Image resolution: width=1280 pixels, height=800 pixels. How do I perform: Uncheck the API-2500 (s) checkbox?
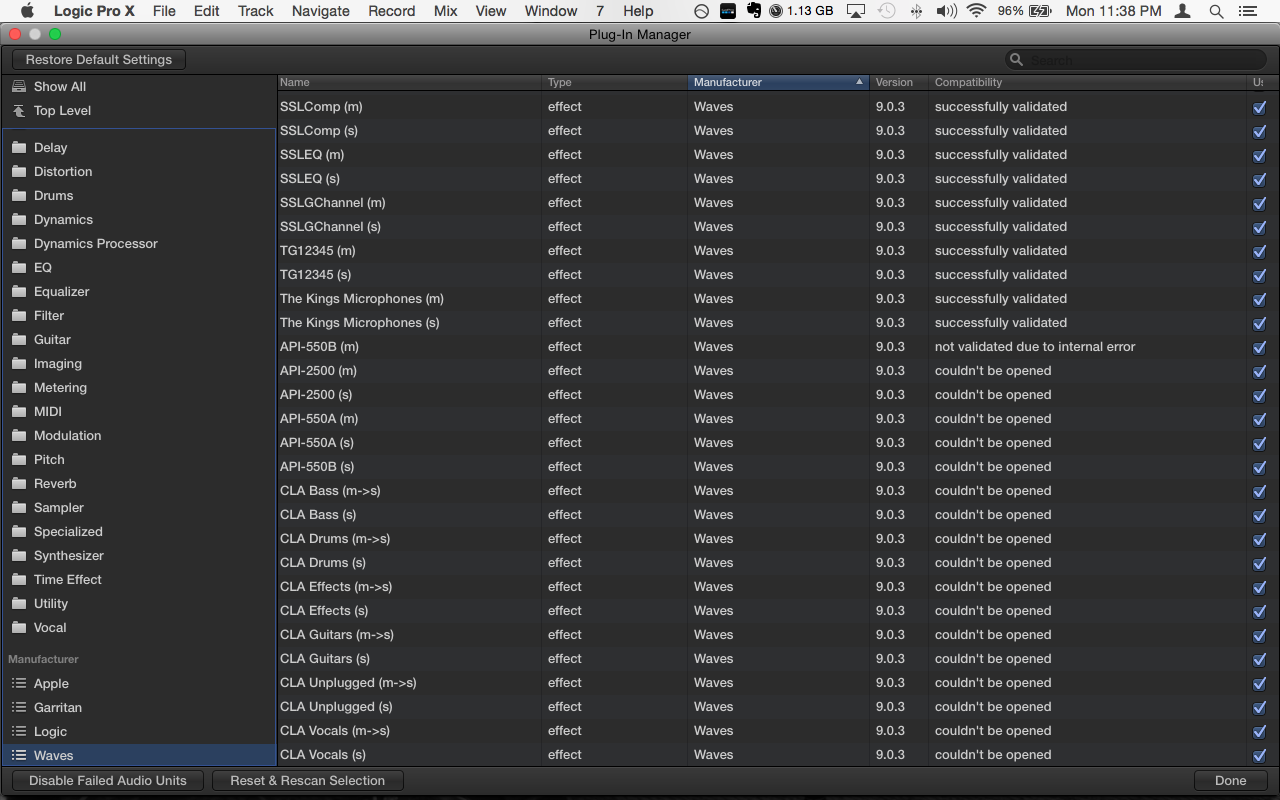1259,395
